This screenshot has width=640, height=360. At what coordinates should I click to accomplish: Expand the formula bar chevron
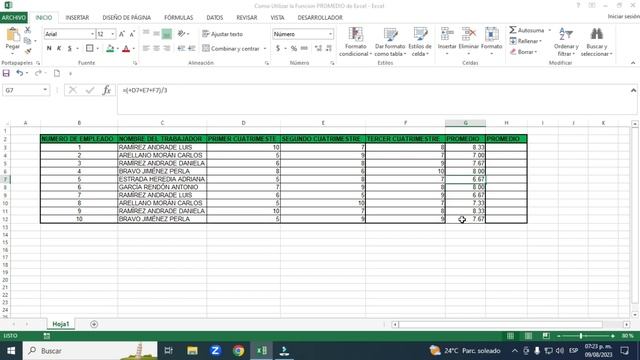click(633, 90)
